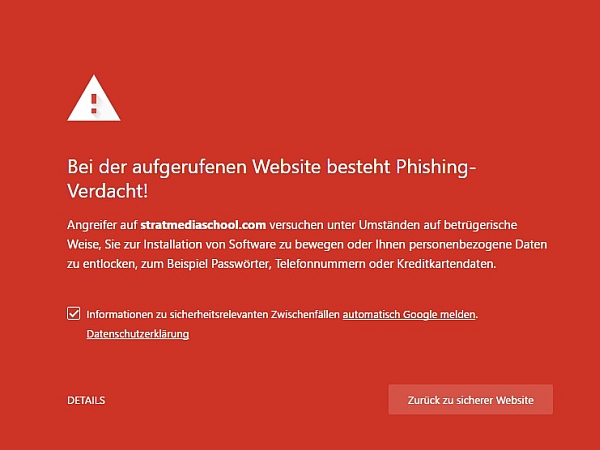This screenshot has width=600, height=450.
Task: Click the word "Kreditkartendaten" in the warning
Action: pos(446,264)
